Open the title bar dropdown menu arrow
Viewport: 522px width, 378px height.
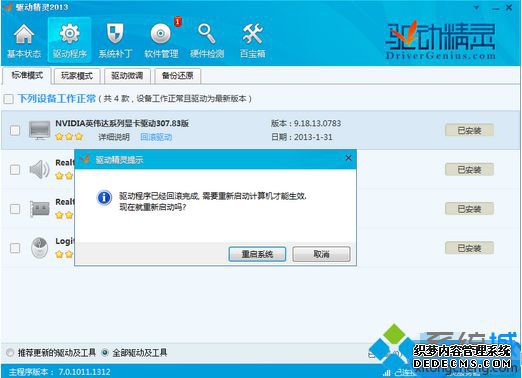coord(477,7)
